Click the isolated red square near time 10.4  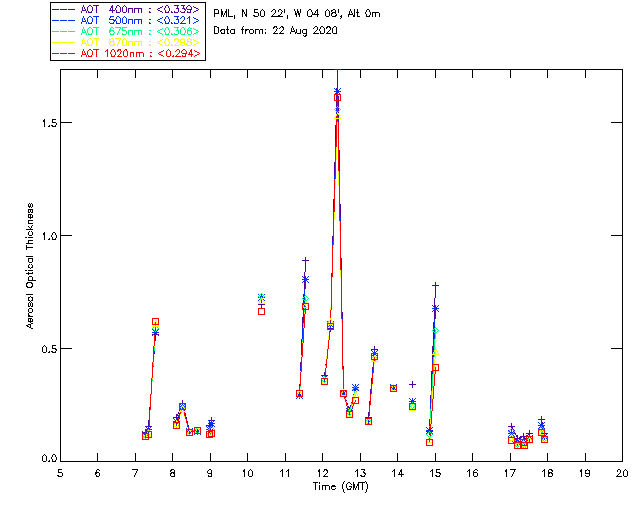[x=262, y=312]
